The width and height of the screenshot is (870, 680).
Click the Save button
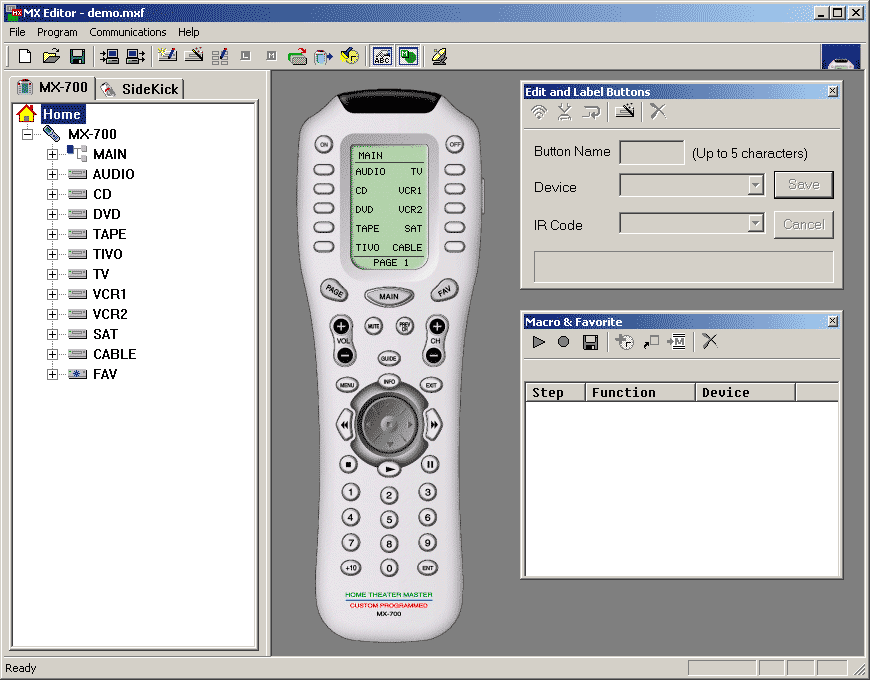[803, 185]
